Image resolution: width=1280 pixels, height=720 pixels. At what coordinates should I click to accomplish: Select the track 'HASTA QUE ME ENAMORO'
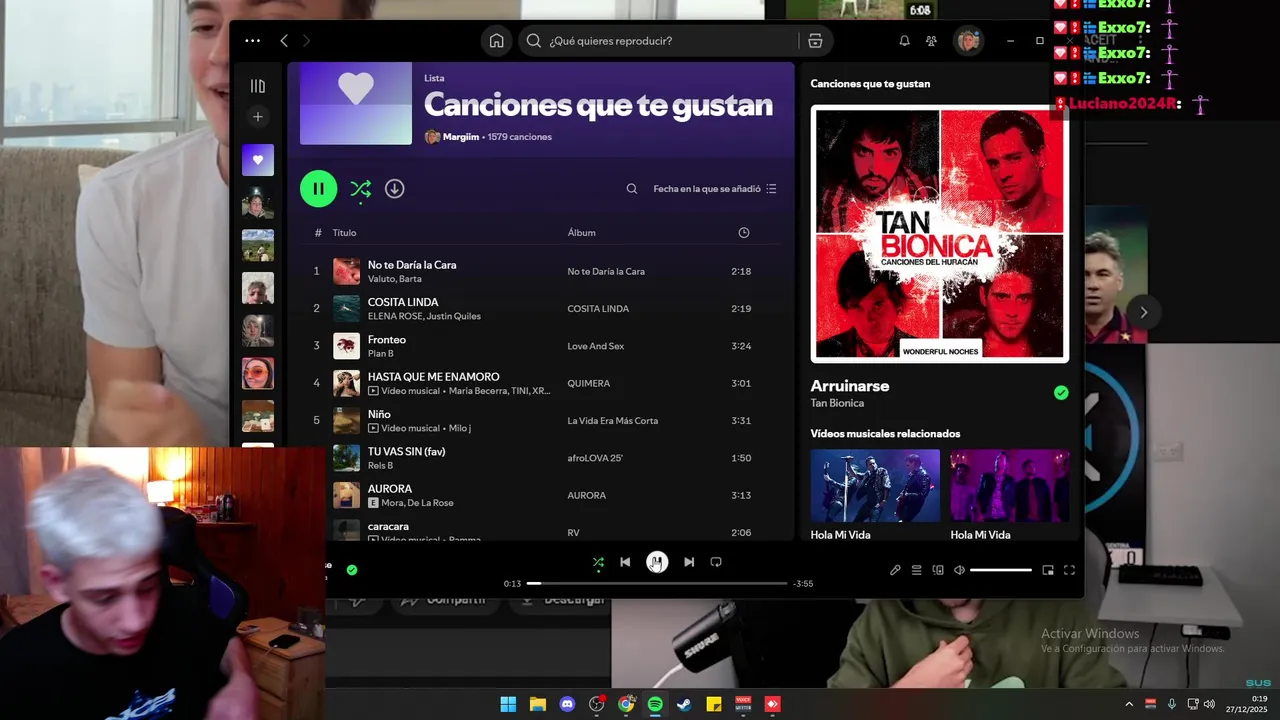[433, 377]
